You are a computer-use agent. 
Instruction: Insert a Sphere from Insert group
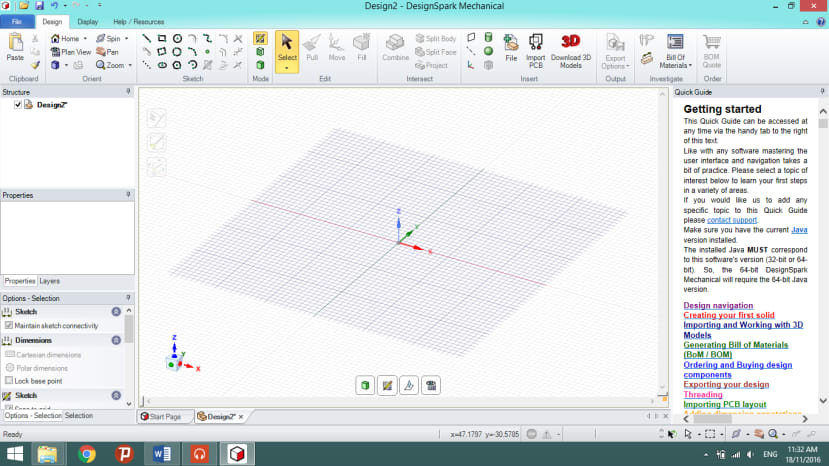[489, 51]
